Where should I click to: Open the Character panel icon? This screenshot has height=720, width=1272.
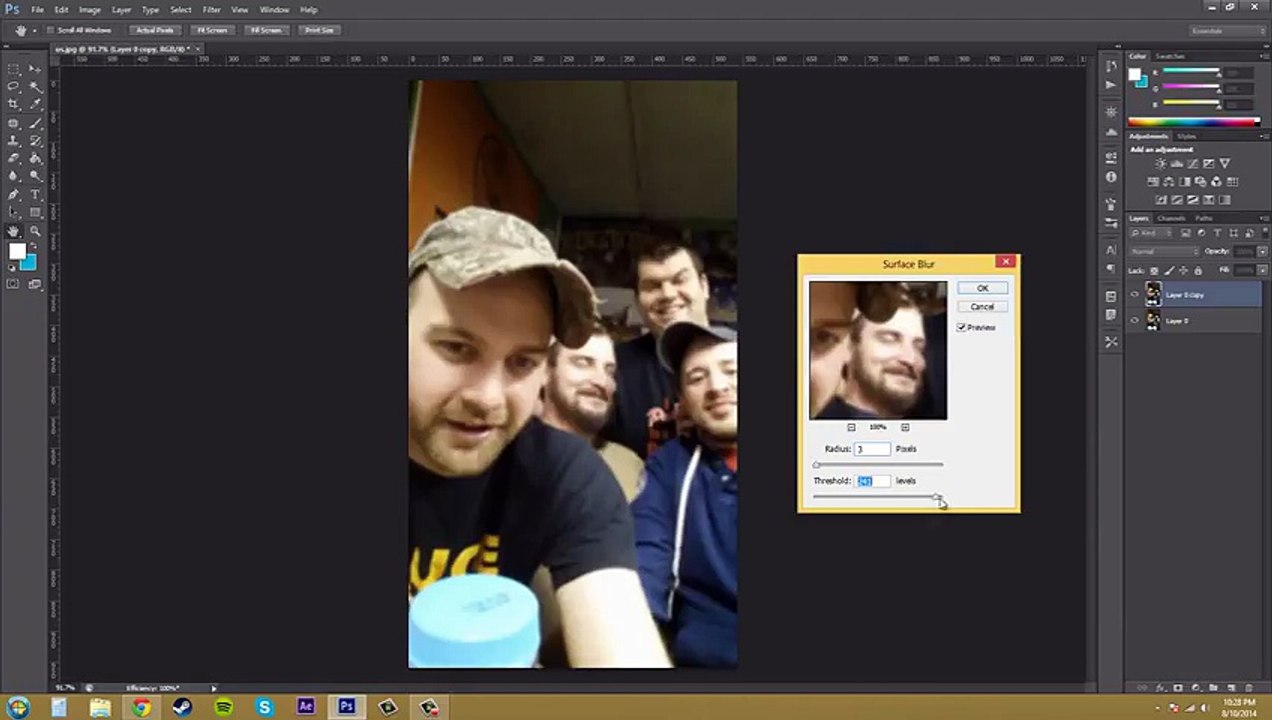pyautogui.click(x=1111, y=250)
